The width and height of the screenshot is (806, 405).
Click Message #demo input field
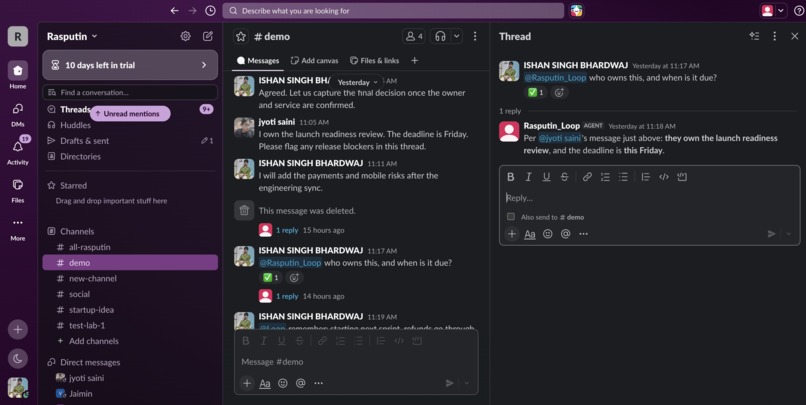(356, 362)
